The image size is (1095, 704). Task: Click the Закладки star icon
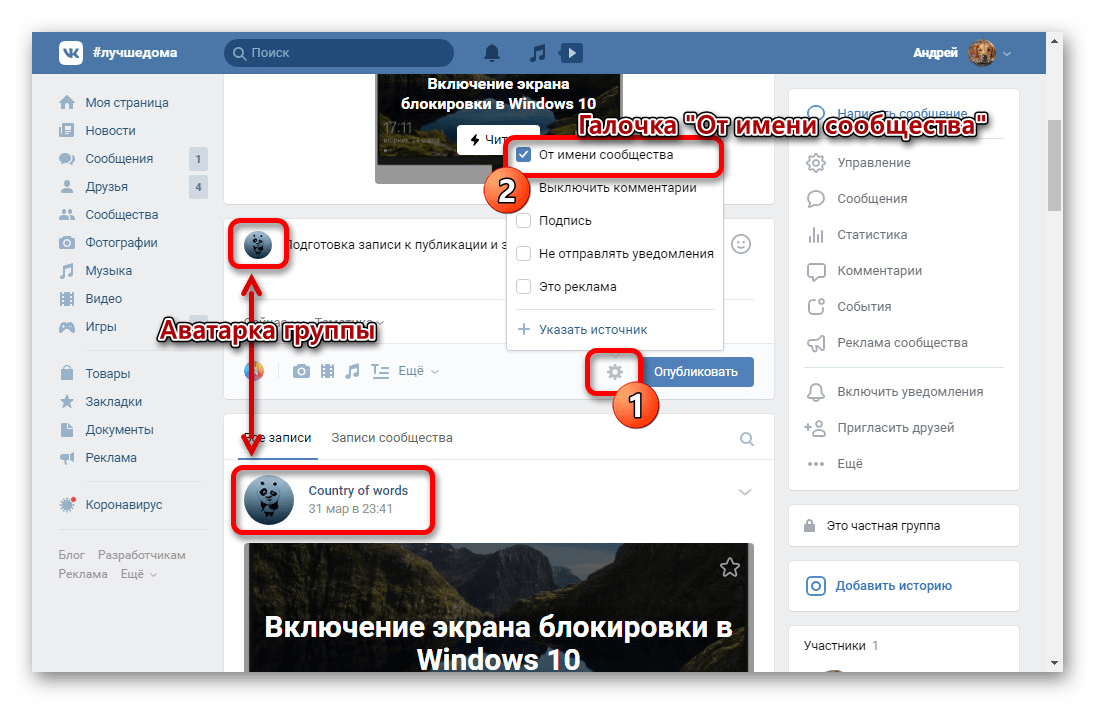67,401
